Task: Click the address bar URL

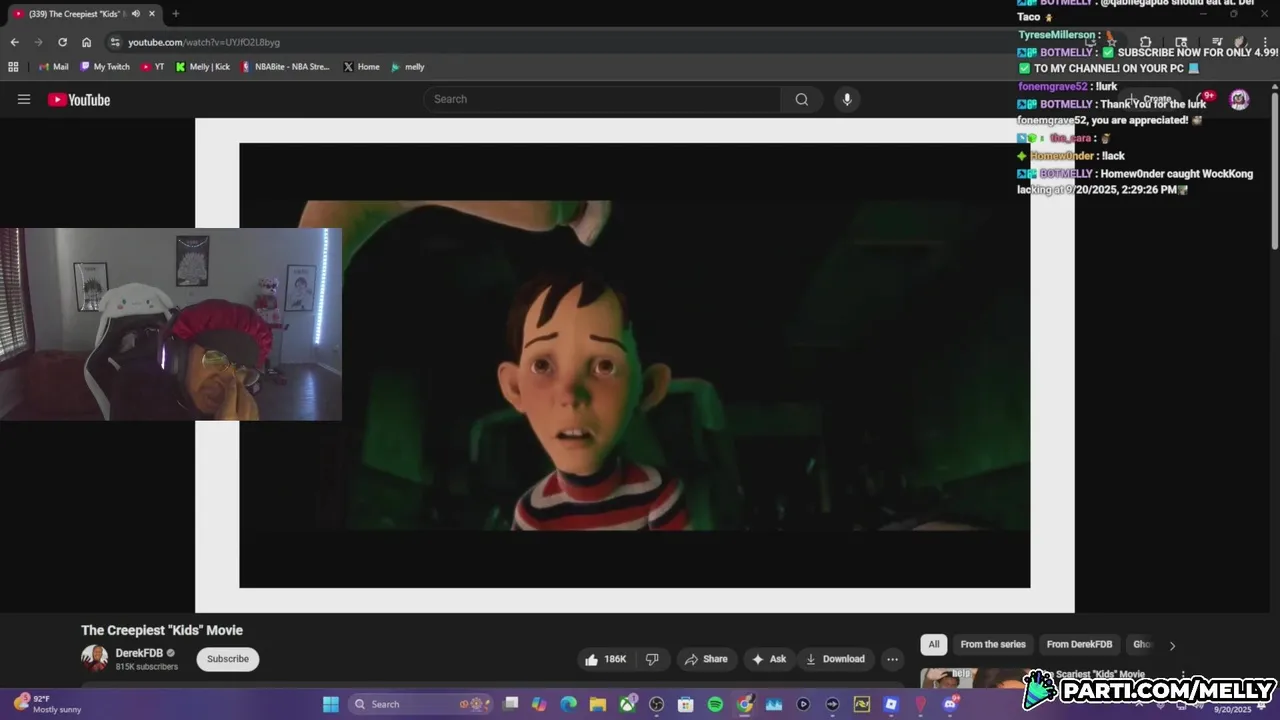Action: click(x=204, y=42)
